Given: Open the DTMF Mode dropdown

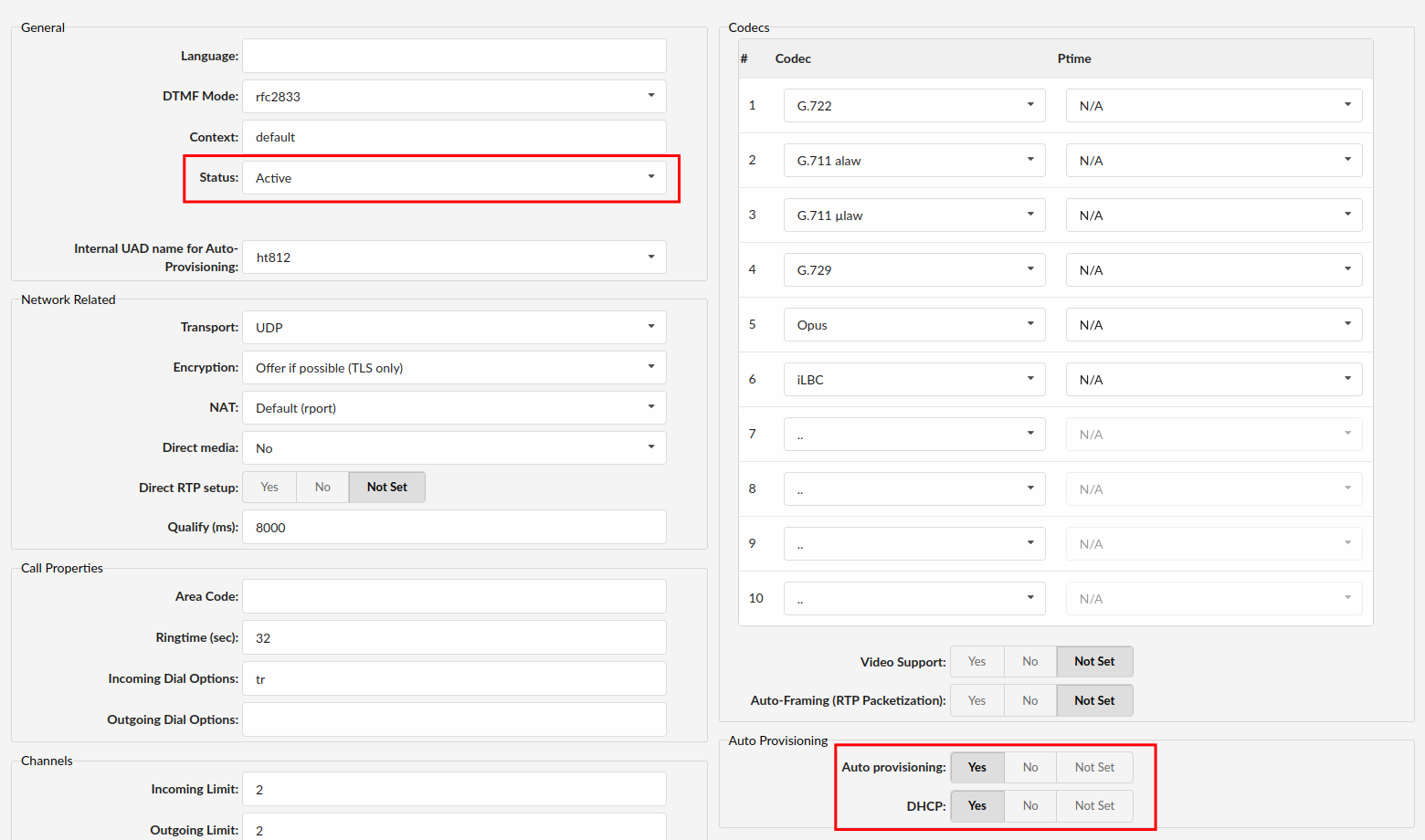Looking at the screenshot, I should [x=454, y=96].
